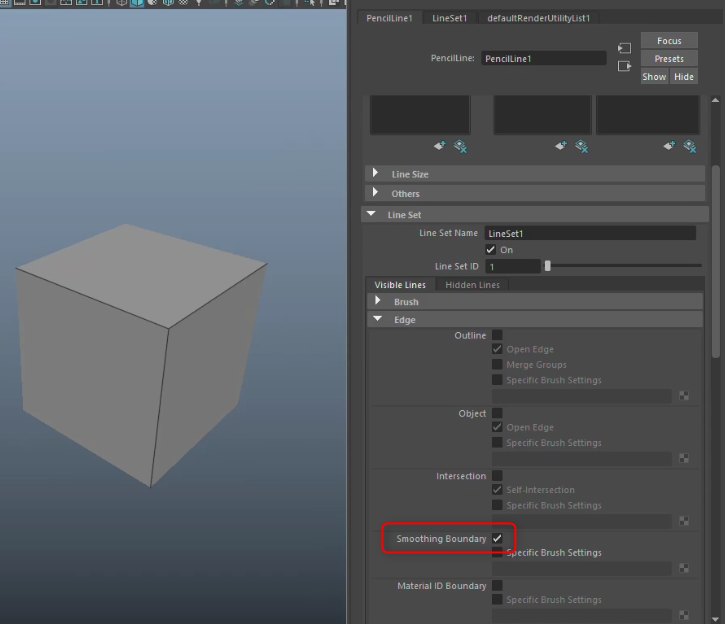Click the first empty line set list box
The image size is (725, 624).
pos(420,115)
